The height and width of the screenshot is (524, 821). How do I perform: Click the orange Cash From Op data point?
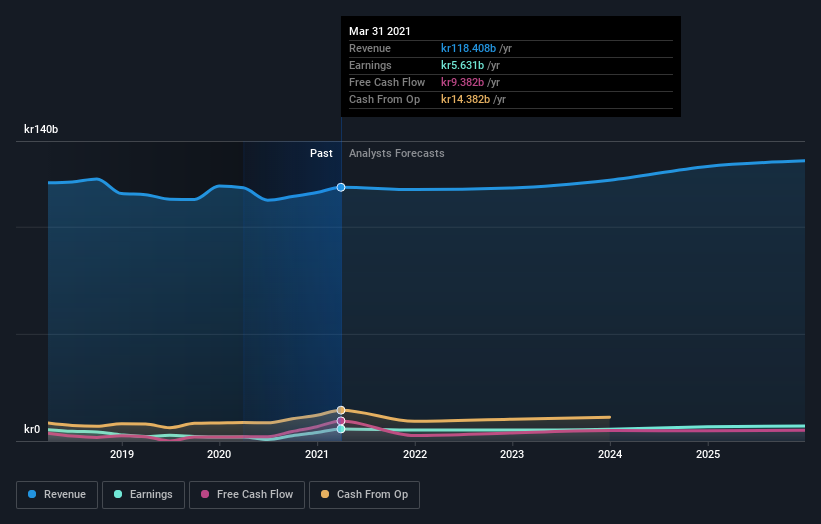tap(341, 410)
